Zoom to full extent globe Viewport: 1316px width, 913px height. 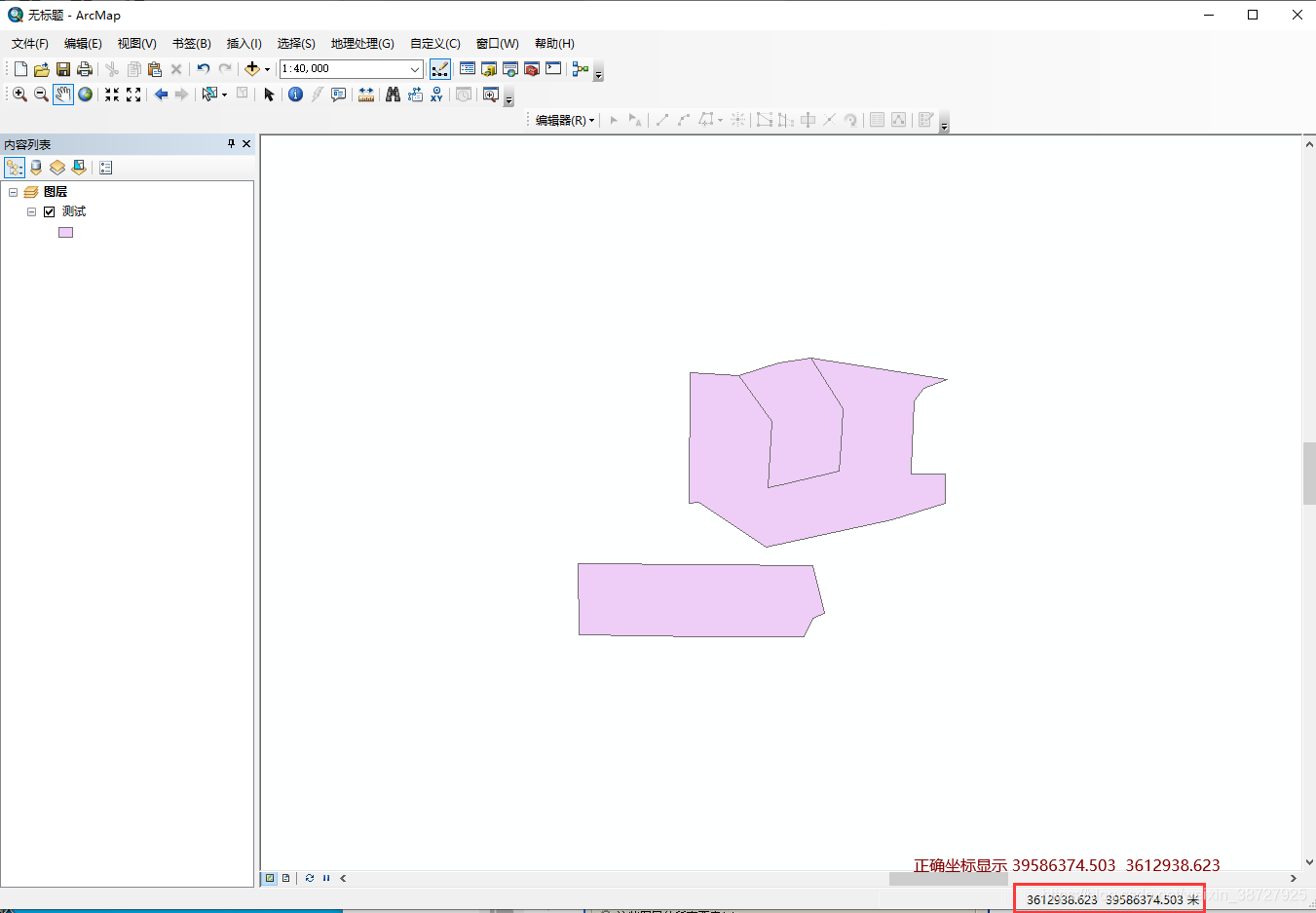[x=86, y=95]
